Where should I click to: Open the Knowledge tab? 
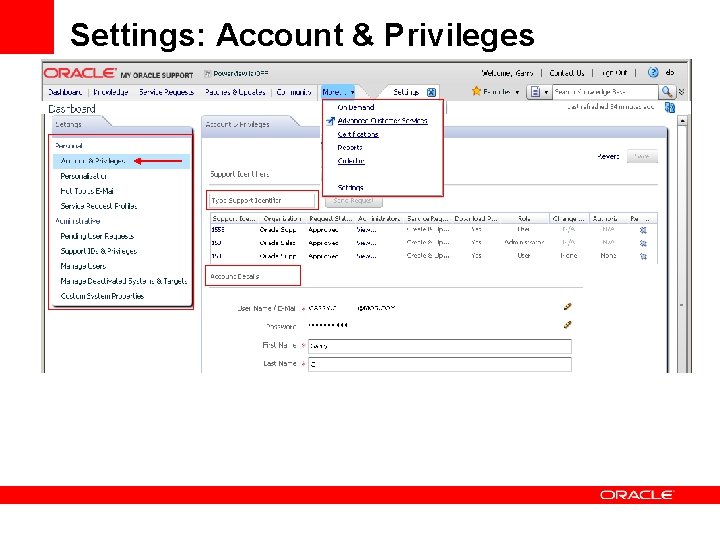(x=111, y=92)
